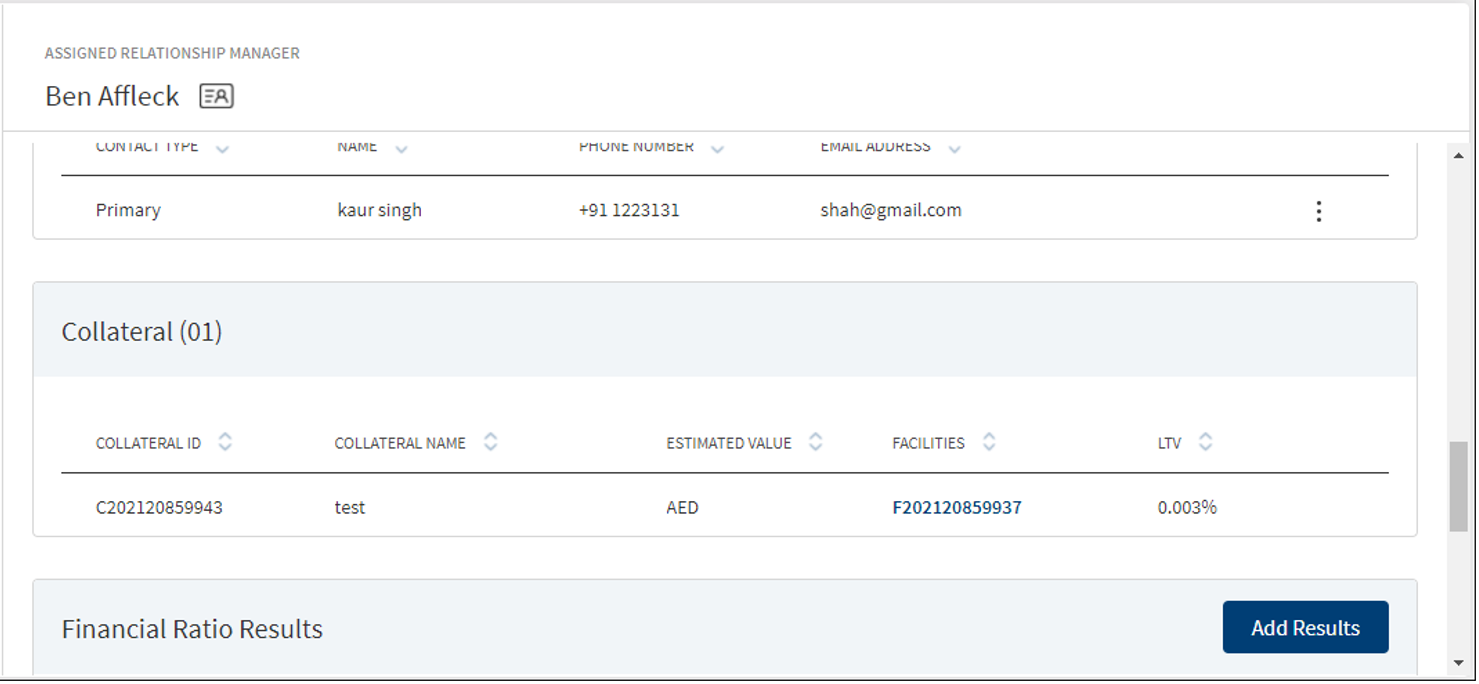This screenshot has height=684, width=1479.
Task: Open facility link F202120859937
Action: pos(957,508)
